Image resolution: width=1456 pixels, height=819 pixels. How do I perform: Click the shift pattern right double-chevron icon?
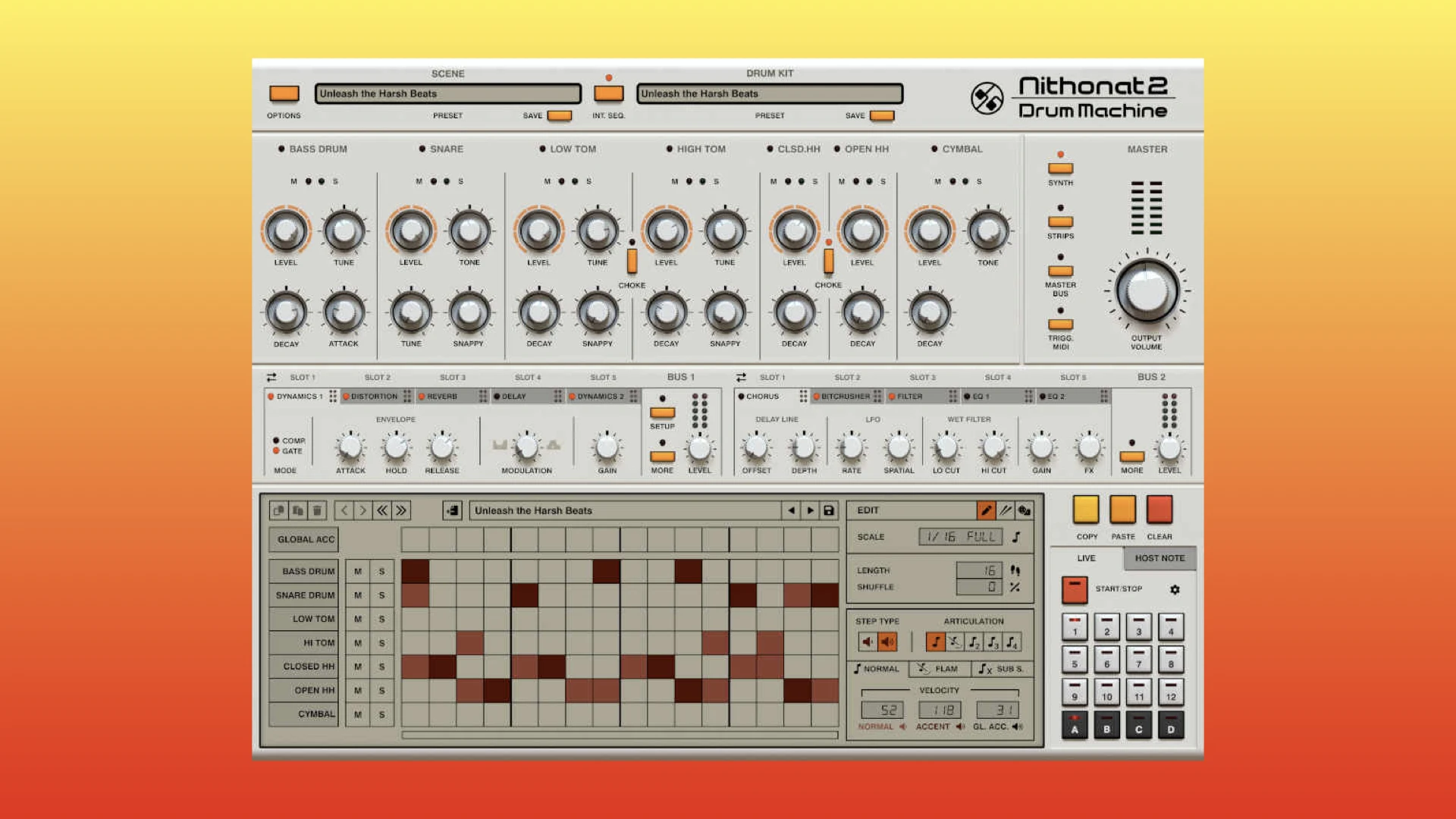coord(401,510)
